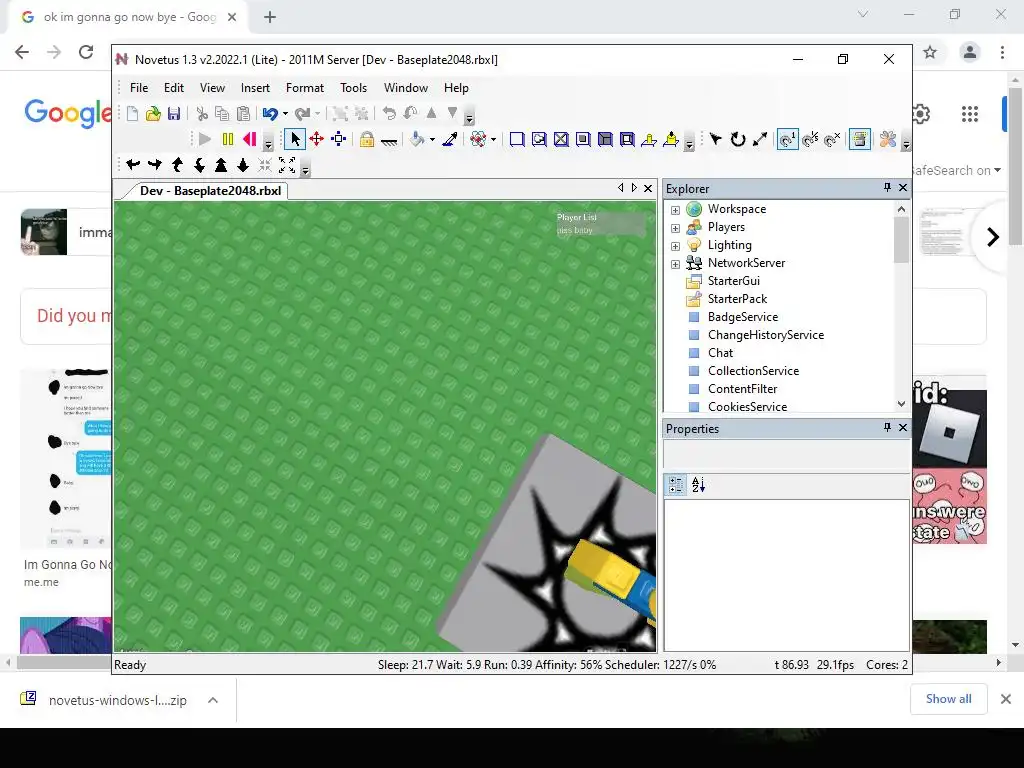Undo the last action with blue arrow
Screen dimensions: 1024x768
pos(270,114)
